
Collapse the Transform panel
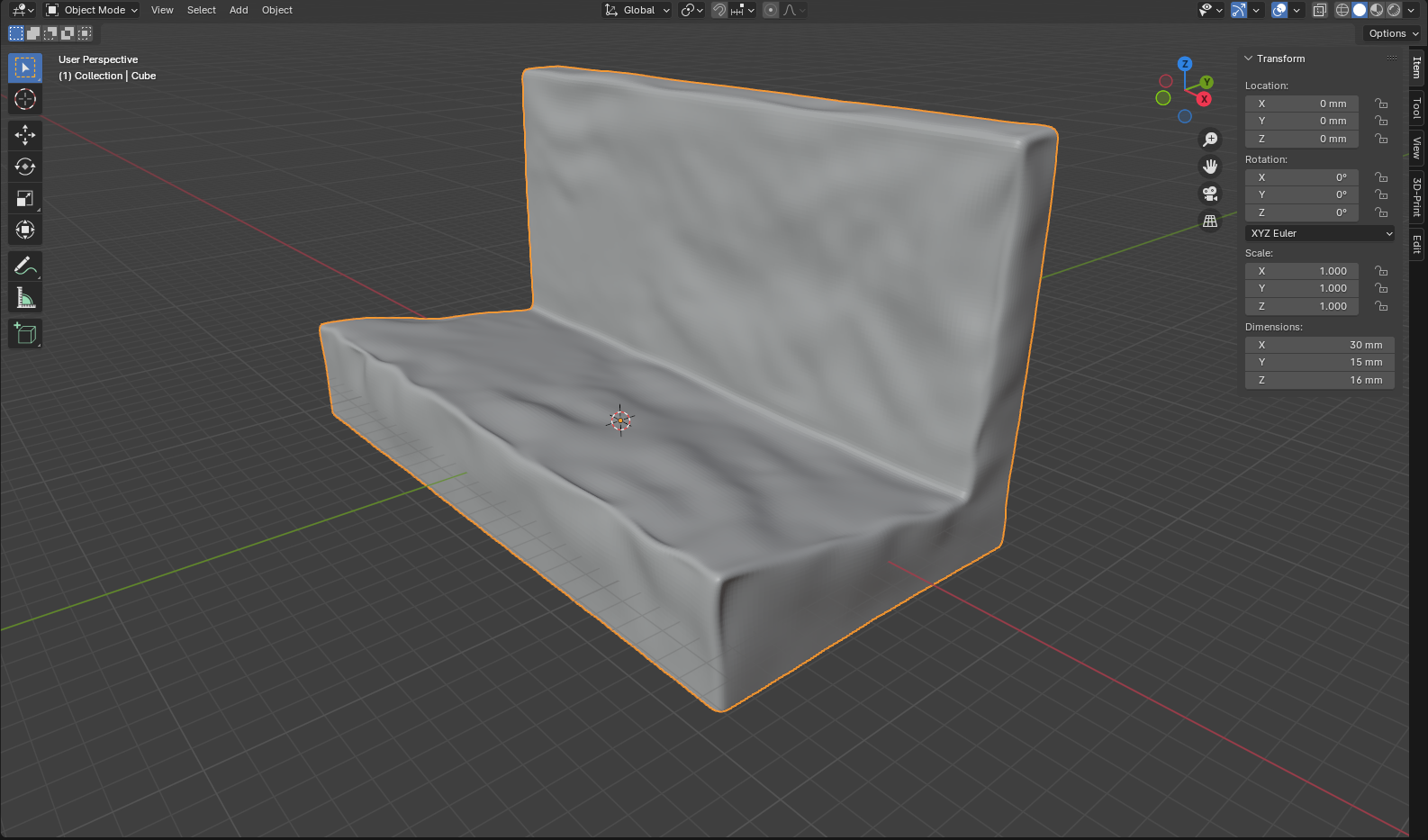1249,59
